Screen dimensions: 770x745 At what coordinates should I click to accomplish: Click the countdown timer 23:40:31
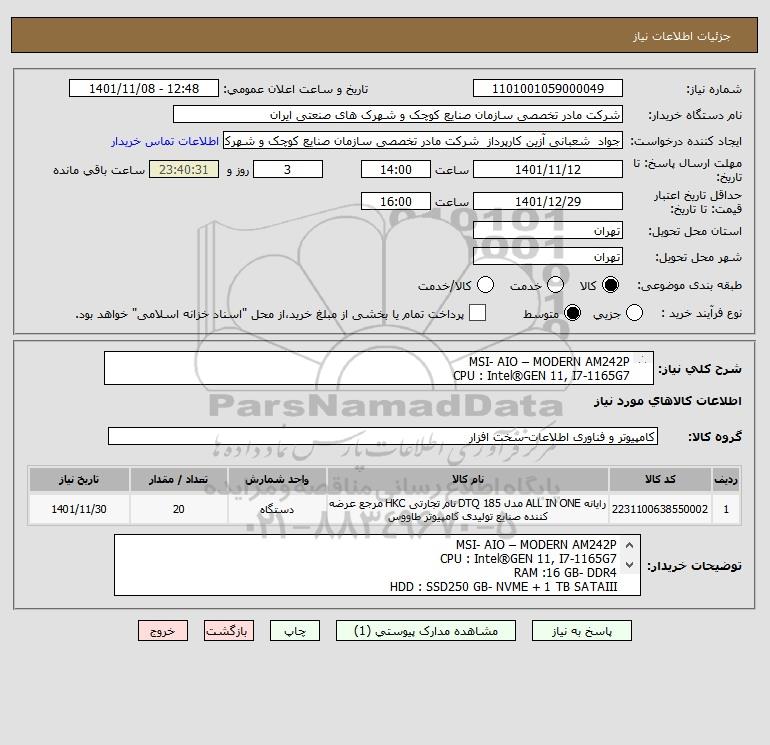[x=184, y=169]
